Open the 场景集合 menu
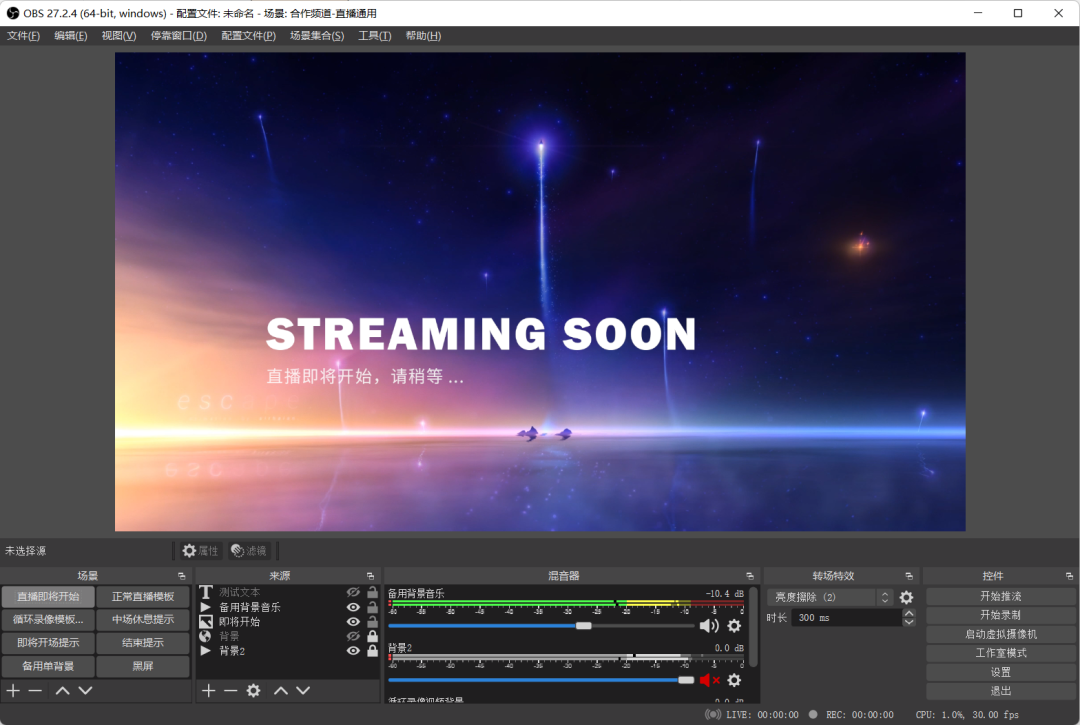Screen dimensions: 1080x725 click(x=316, y=36)
